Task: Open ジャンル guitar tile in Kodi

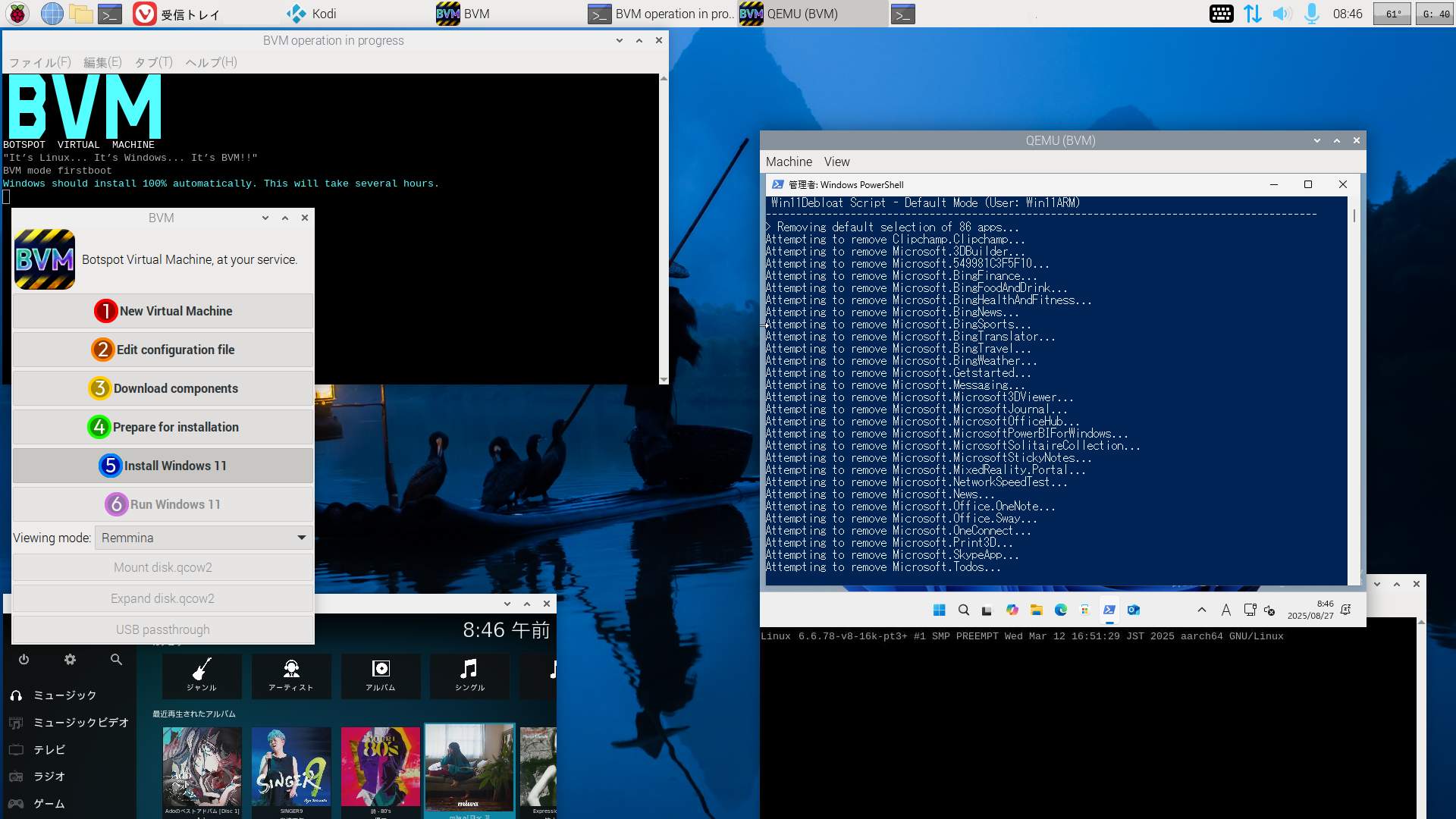Action: (x=202, y=676)
